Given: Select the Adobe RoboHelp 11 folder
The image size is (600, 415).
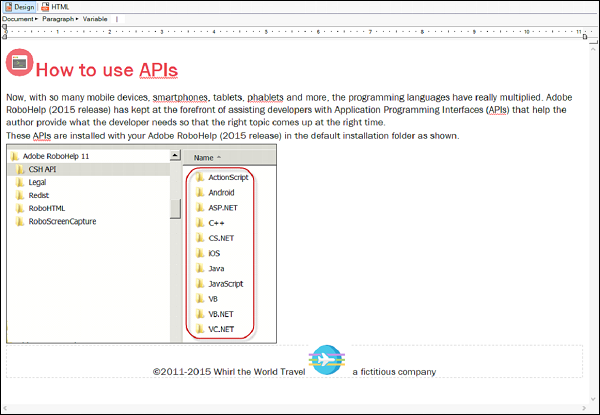Looking at the screenshot, I should click(48, 157).
